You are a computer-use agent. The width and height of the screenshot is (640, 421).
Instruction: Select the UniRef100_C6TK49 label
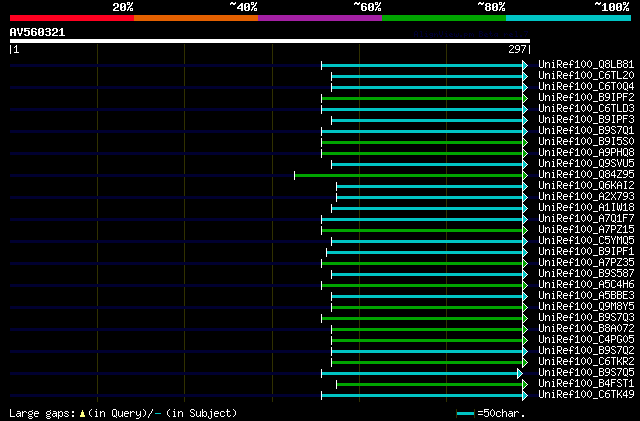tap(586, 395)
